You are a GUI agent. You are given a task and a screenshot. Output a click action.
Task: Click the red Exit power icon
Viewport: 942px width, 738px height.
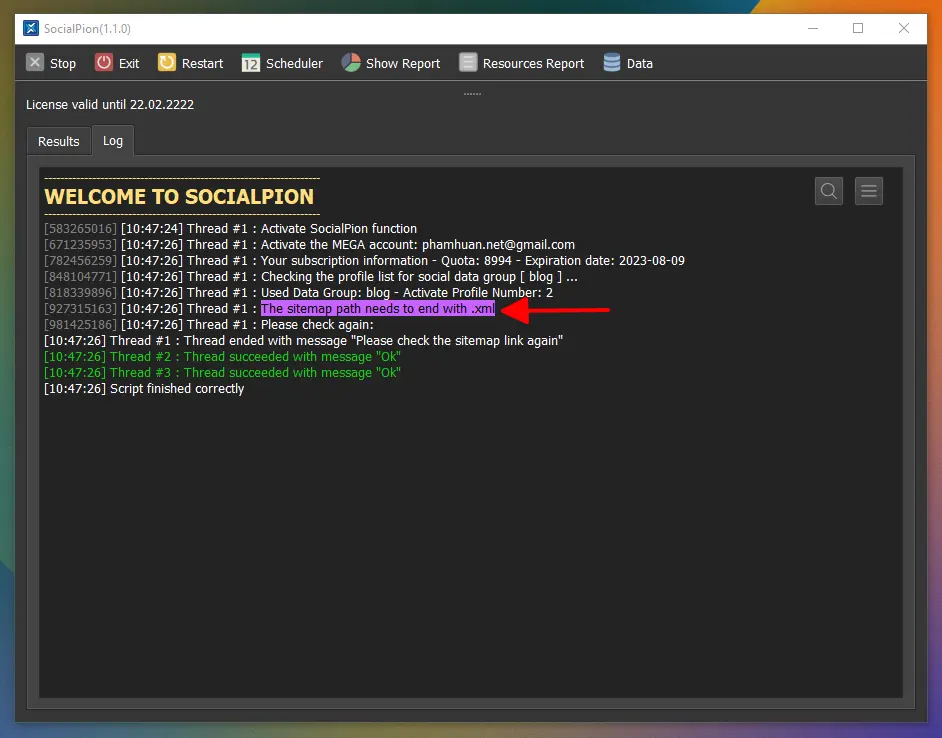104,63
